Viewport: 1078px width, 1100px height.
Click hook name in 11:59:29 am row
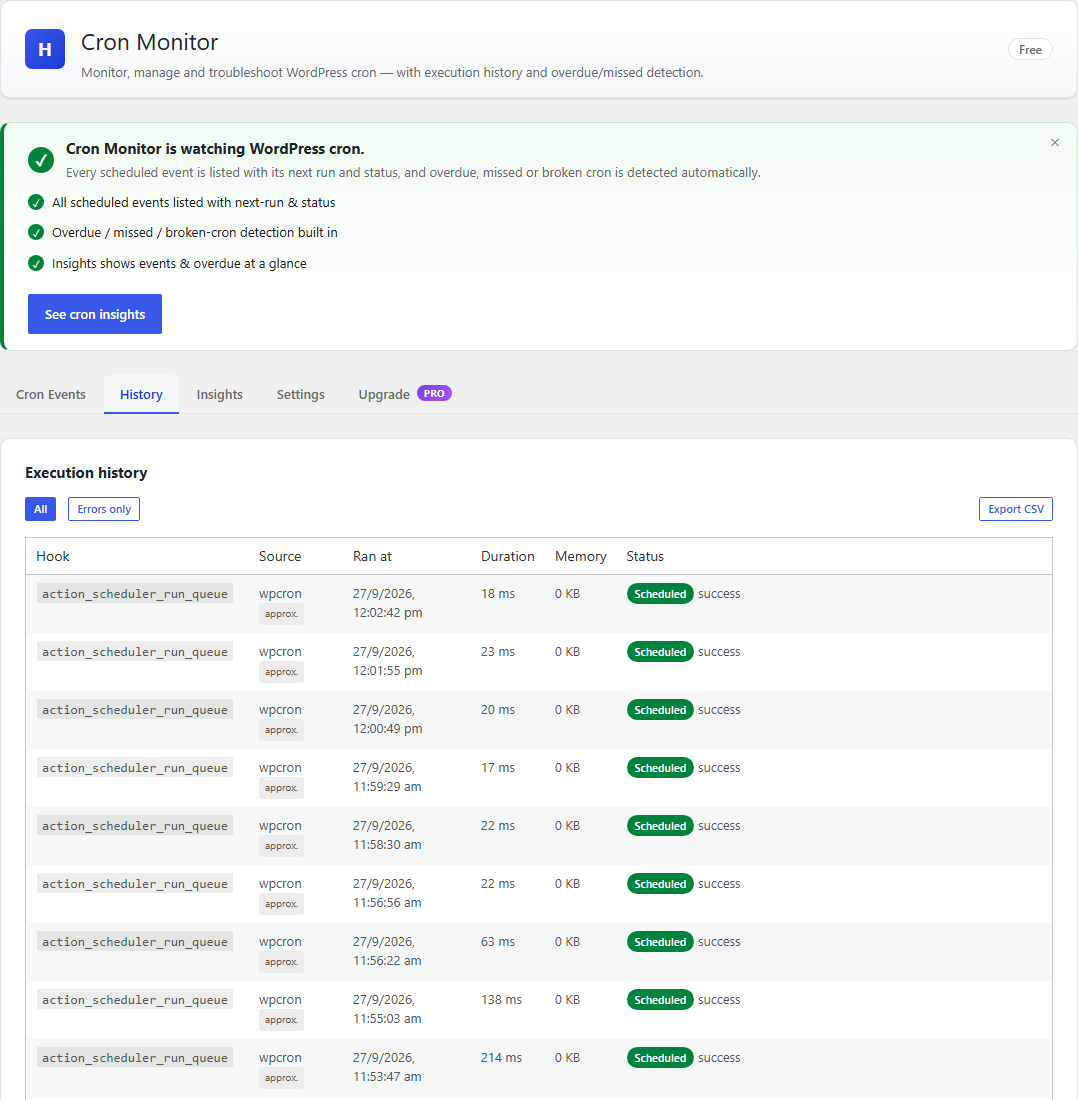[135, 768]
